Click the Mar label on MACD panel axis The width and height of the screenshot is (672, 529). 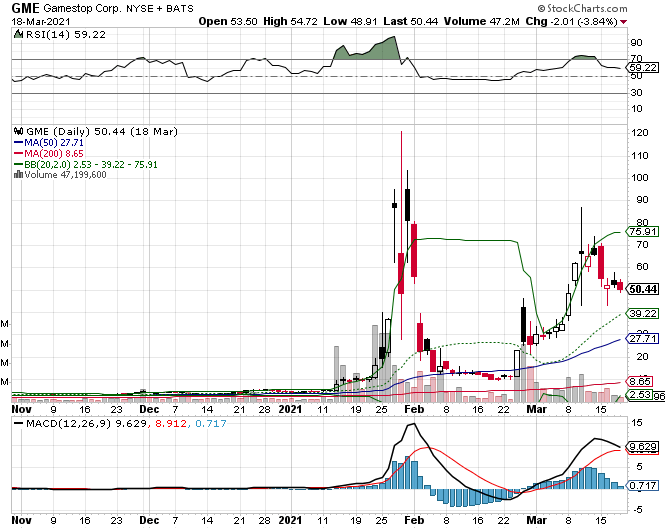pos(537,520)
